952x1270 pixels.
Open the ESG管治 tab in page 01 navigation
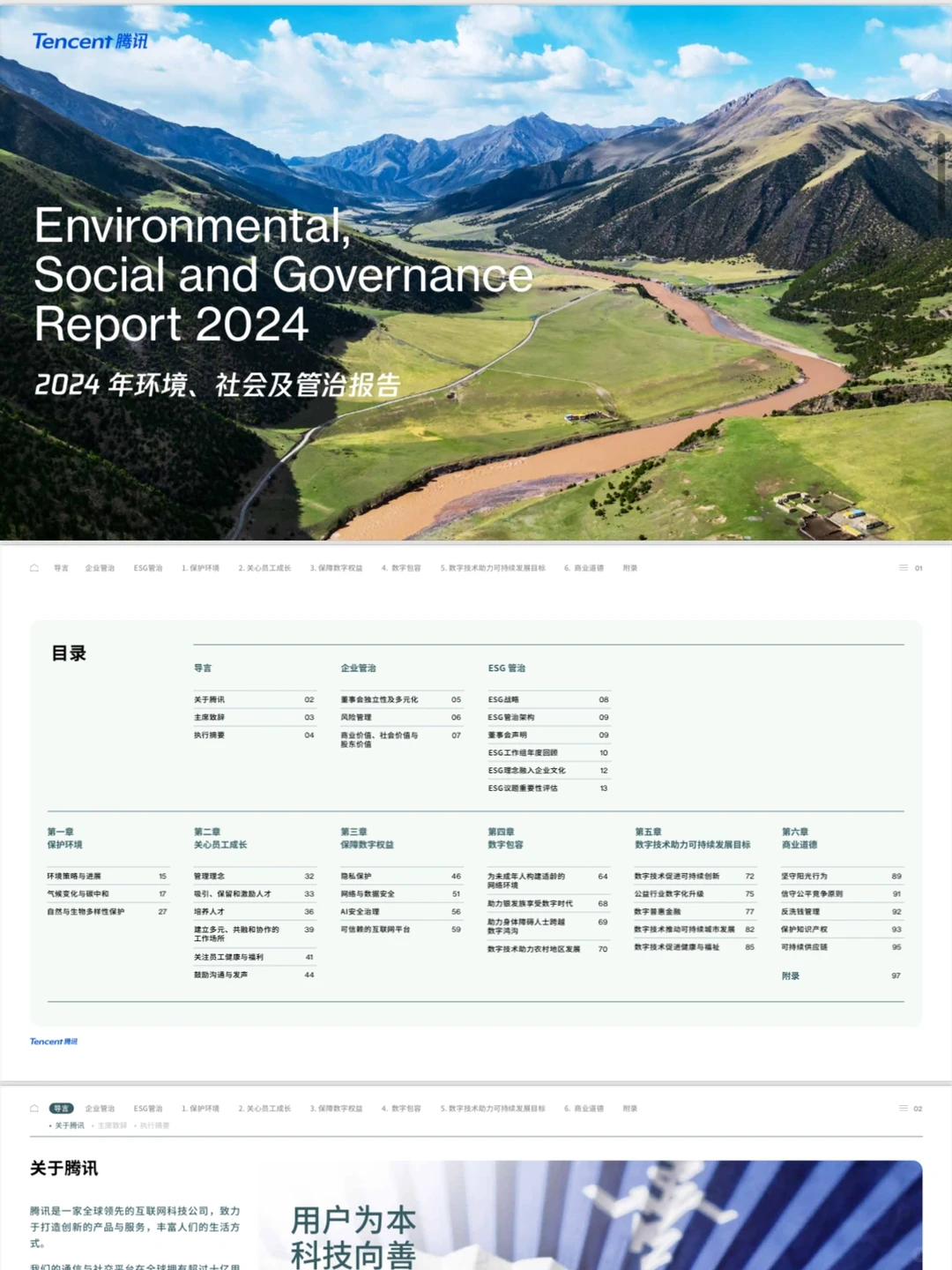[x=148, y=568]
